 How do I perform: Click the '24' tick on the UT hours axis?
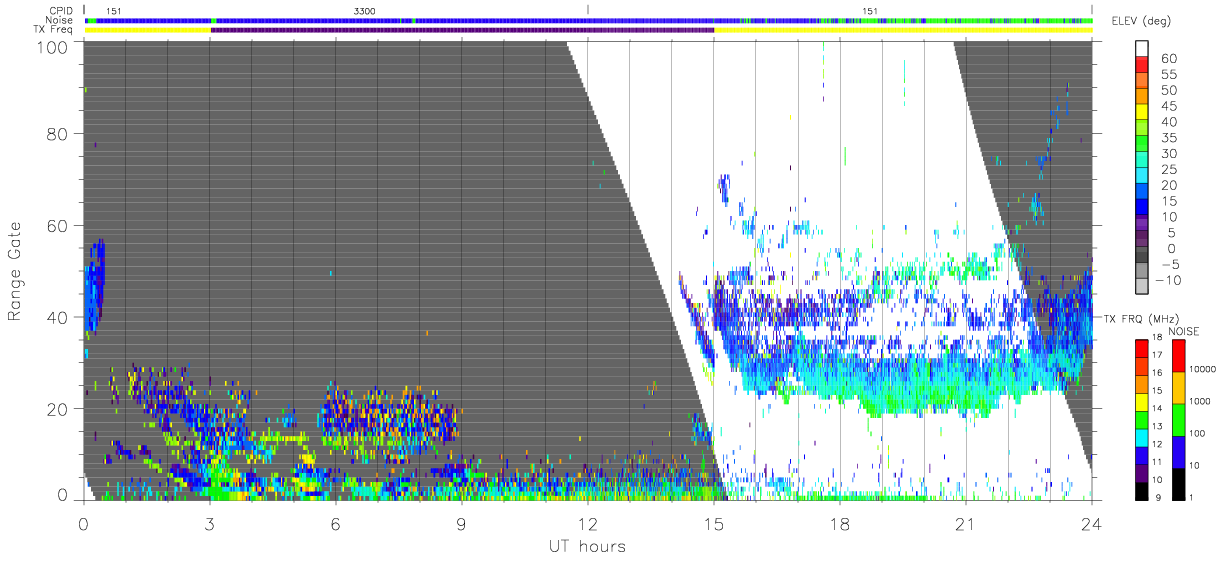(1091, 522)
